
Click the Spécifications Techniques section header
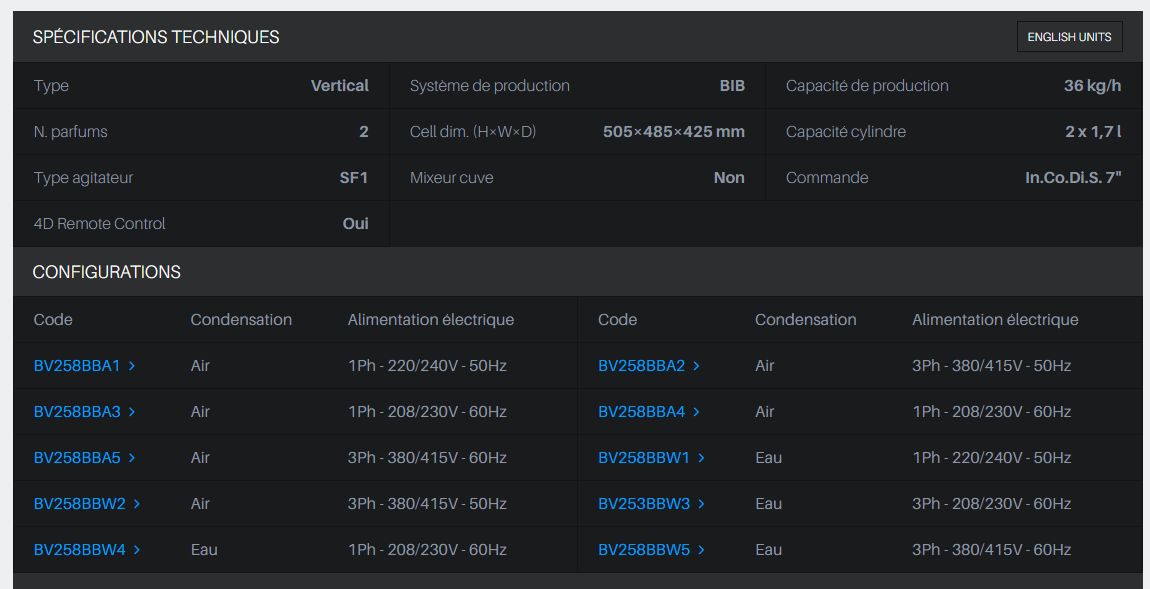click(x=156, y=37)
